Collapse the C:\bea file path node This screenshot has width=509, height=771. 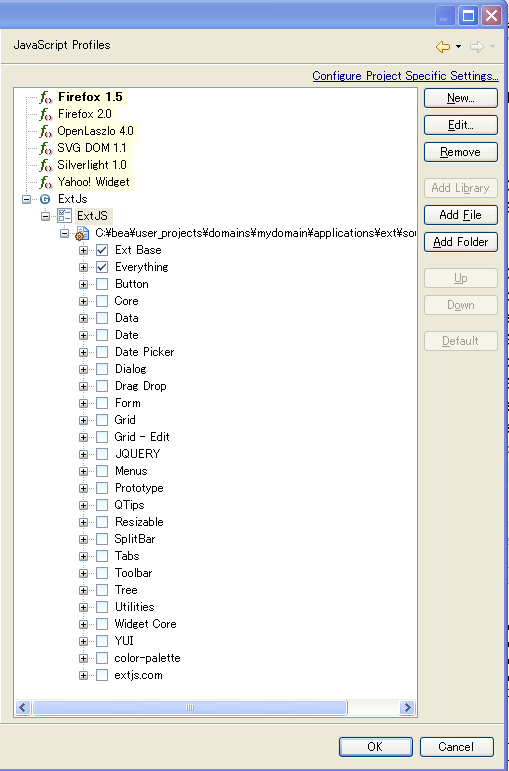click(64, 234)
